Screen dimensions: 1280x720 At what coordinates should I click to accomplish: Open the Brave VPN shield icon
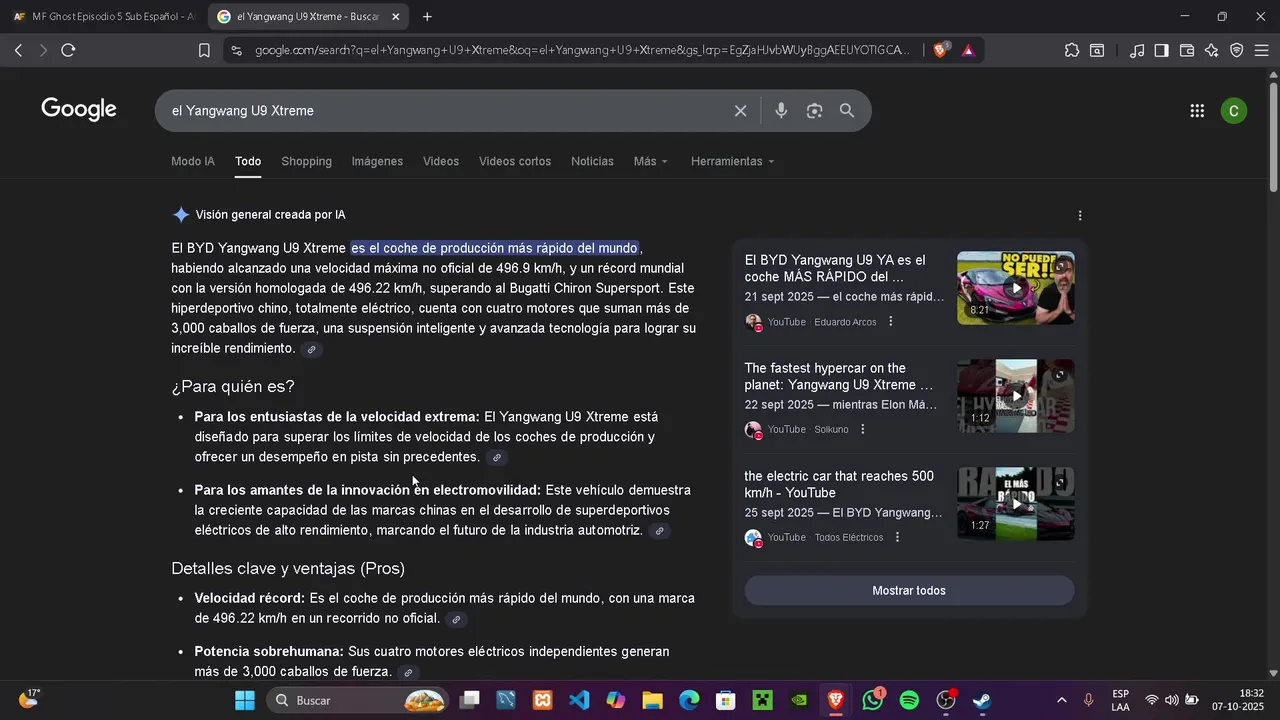[1237, 50]
